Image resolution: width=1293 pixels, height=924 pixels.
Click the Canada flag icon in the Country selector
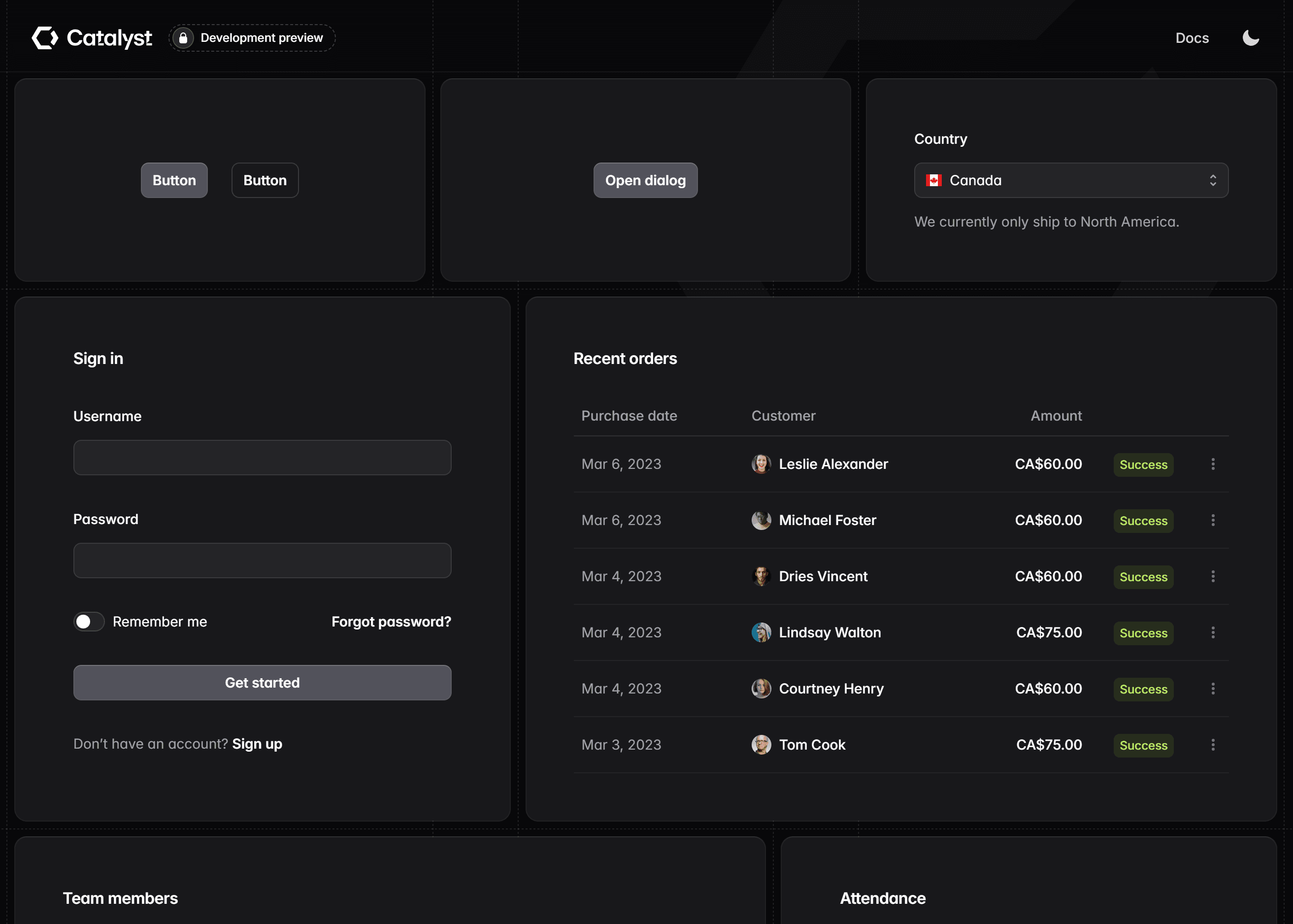tap(934, 180)
